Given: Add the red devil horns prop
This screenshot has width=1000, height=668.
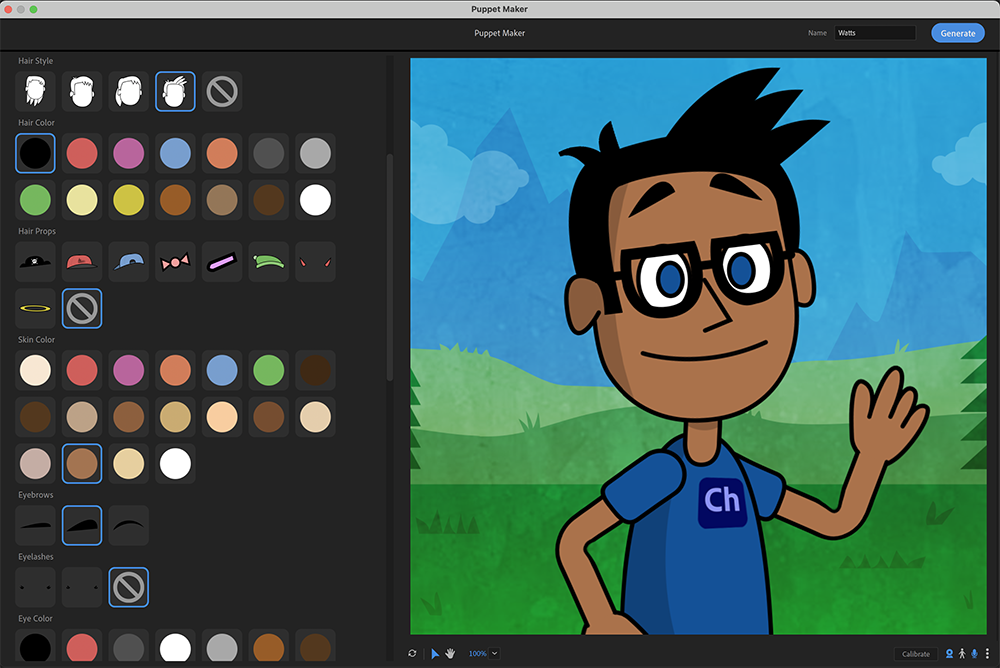Looking at the screenshot, I should click(315, 262).
